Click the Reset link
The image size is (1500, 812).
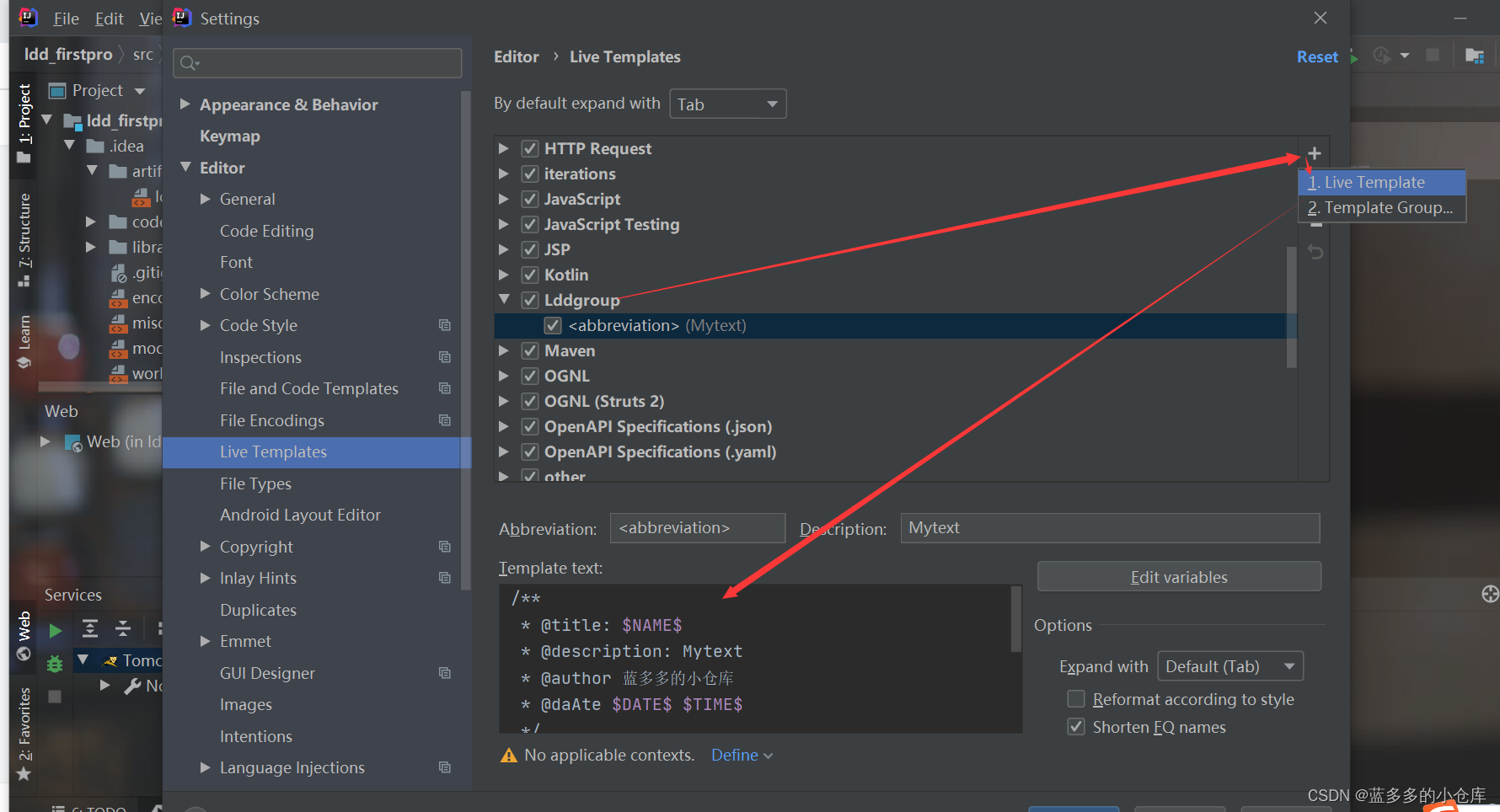[1316, 56]
